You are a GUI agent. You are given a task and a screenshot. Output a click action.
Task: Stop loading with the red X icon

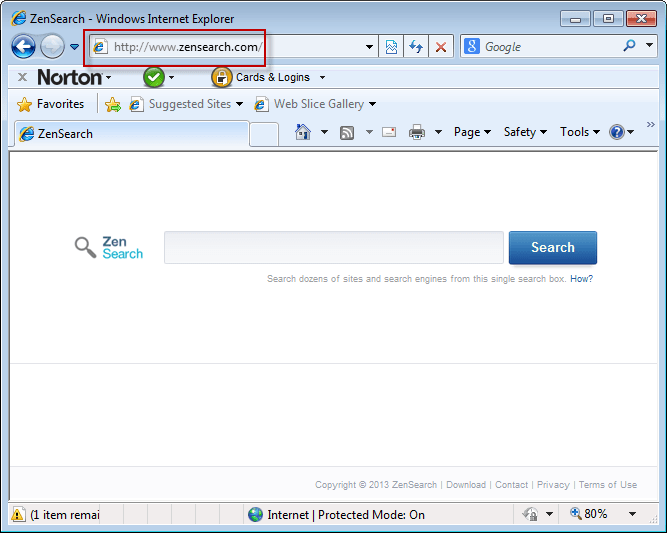[x=441, y=47]
